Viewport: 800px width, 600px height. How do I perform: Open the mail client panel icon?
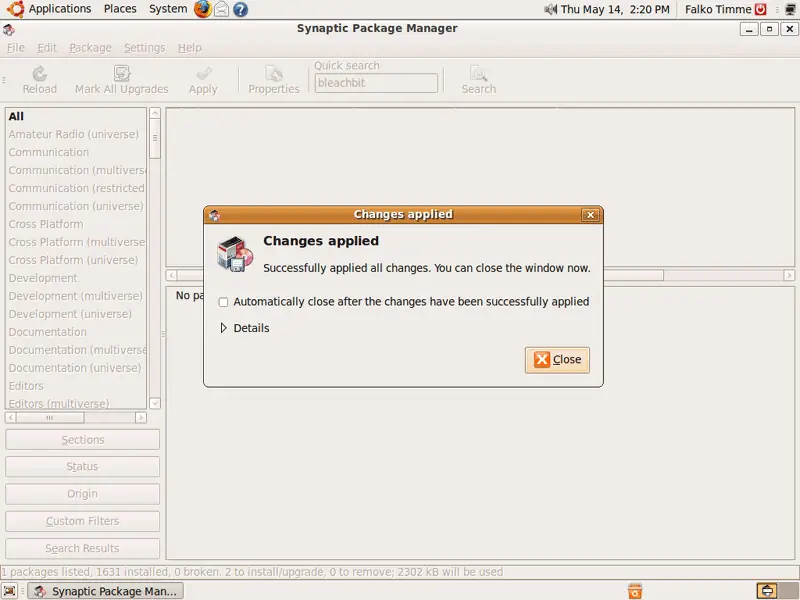point(221,9)
